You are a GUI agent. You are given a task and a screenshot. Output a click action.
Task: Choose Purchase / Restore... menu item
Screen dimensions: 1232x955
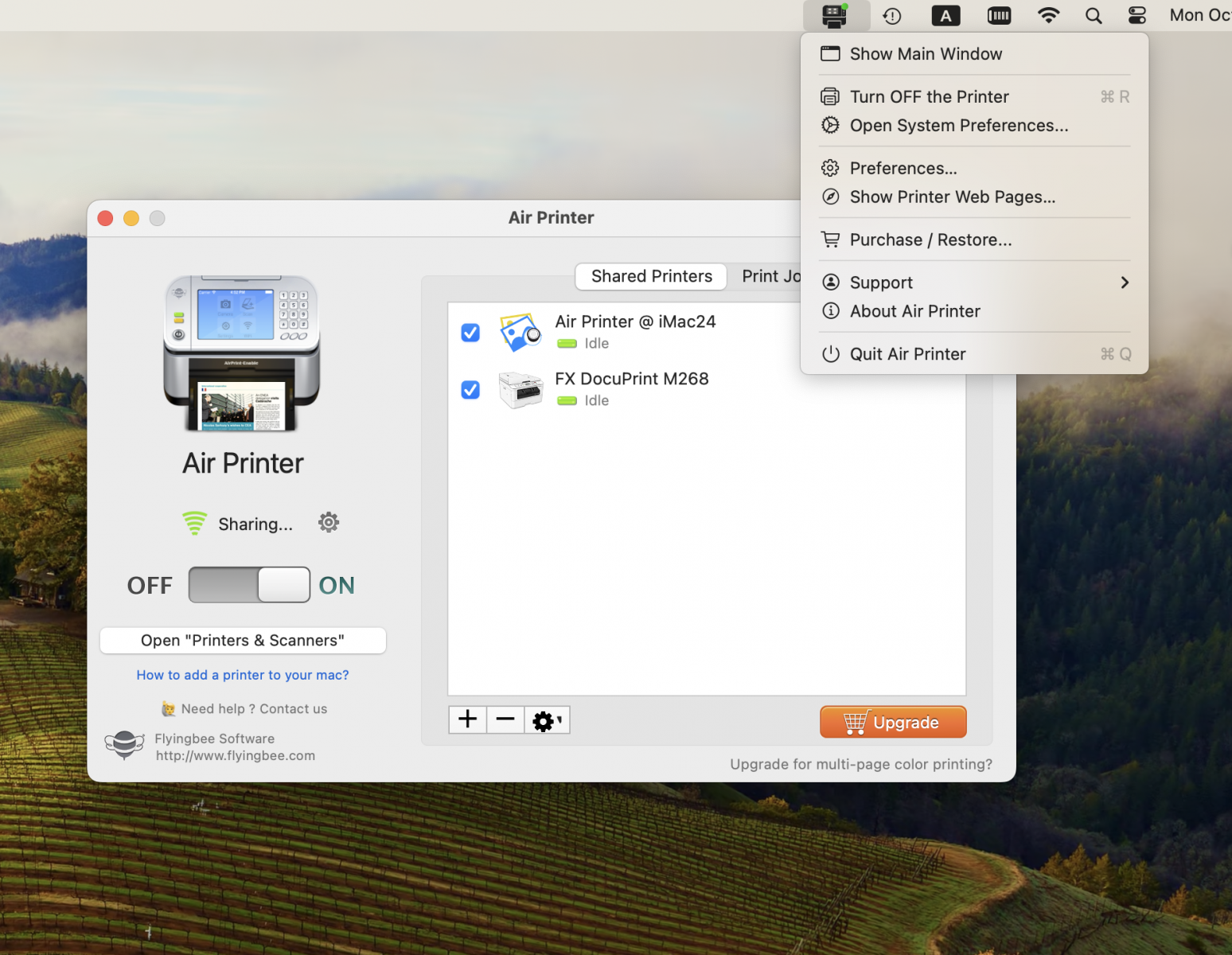[974, 240]
